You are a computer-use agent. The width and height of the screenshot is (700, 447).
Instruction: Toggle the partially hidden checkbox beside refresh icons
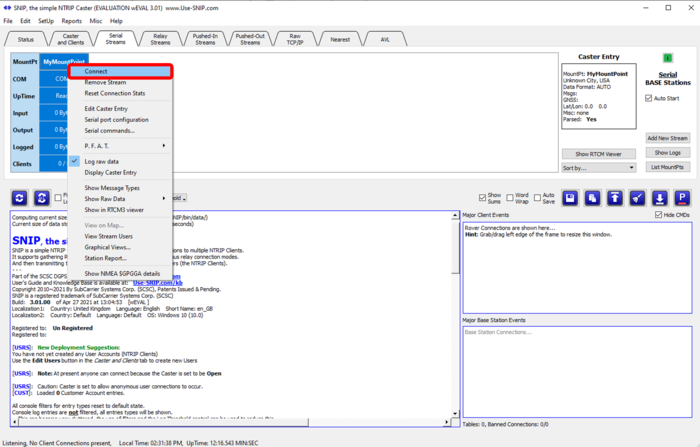coord(58,198)
